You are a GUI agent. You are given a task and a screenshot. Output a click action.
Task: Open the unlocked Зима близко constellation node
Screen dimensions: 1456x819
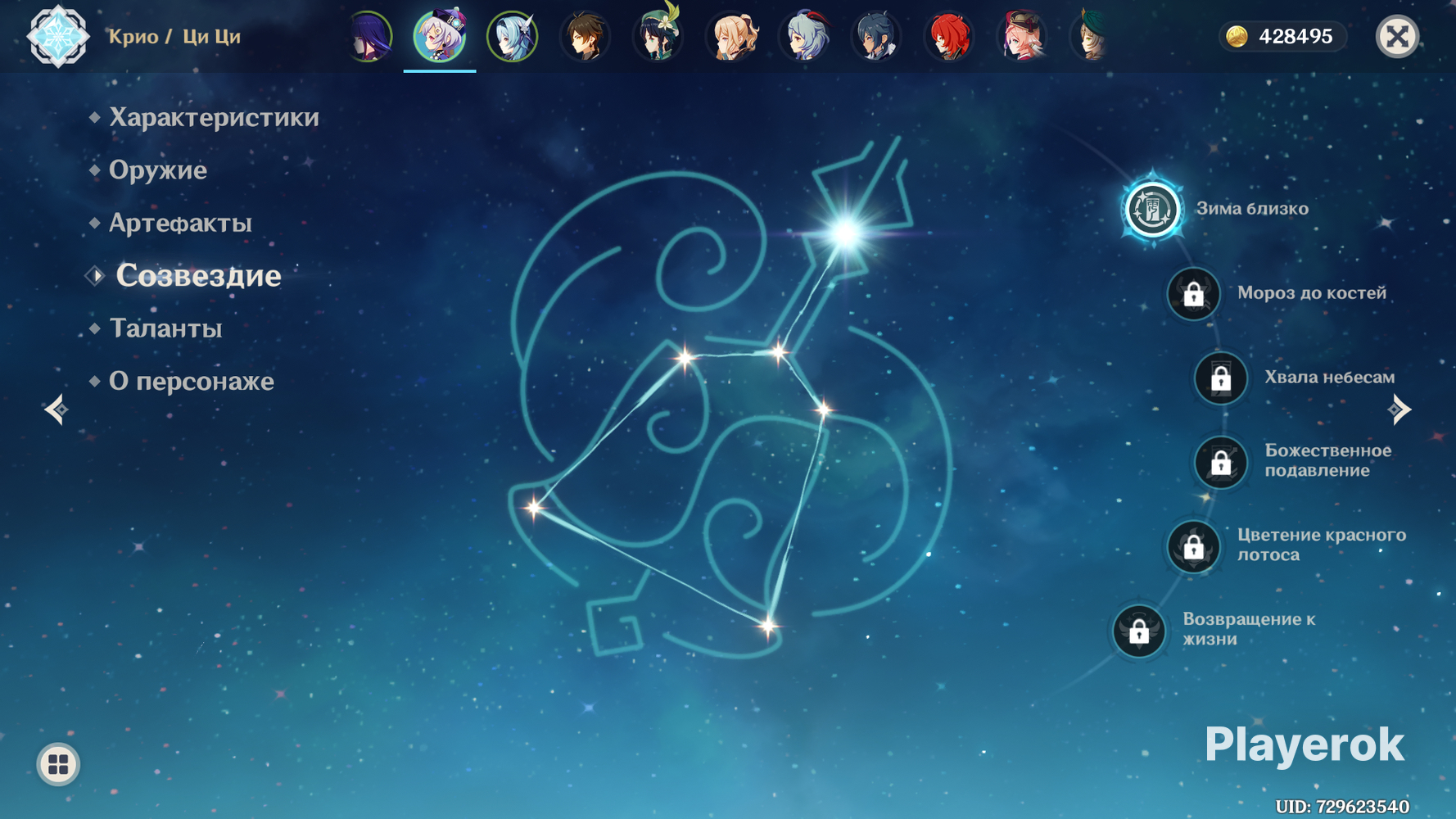1152,209
